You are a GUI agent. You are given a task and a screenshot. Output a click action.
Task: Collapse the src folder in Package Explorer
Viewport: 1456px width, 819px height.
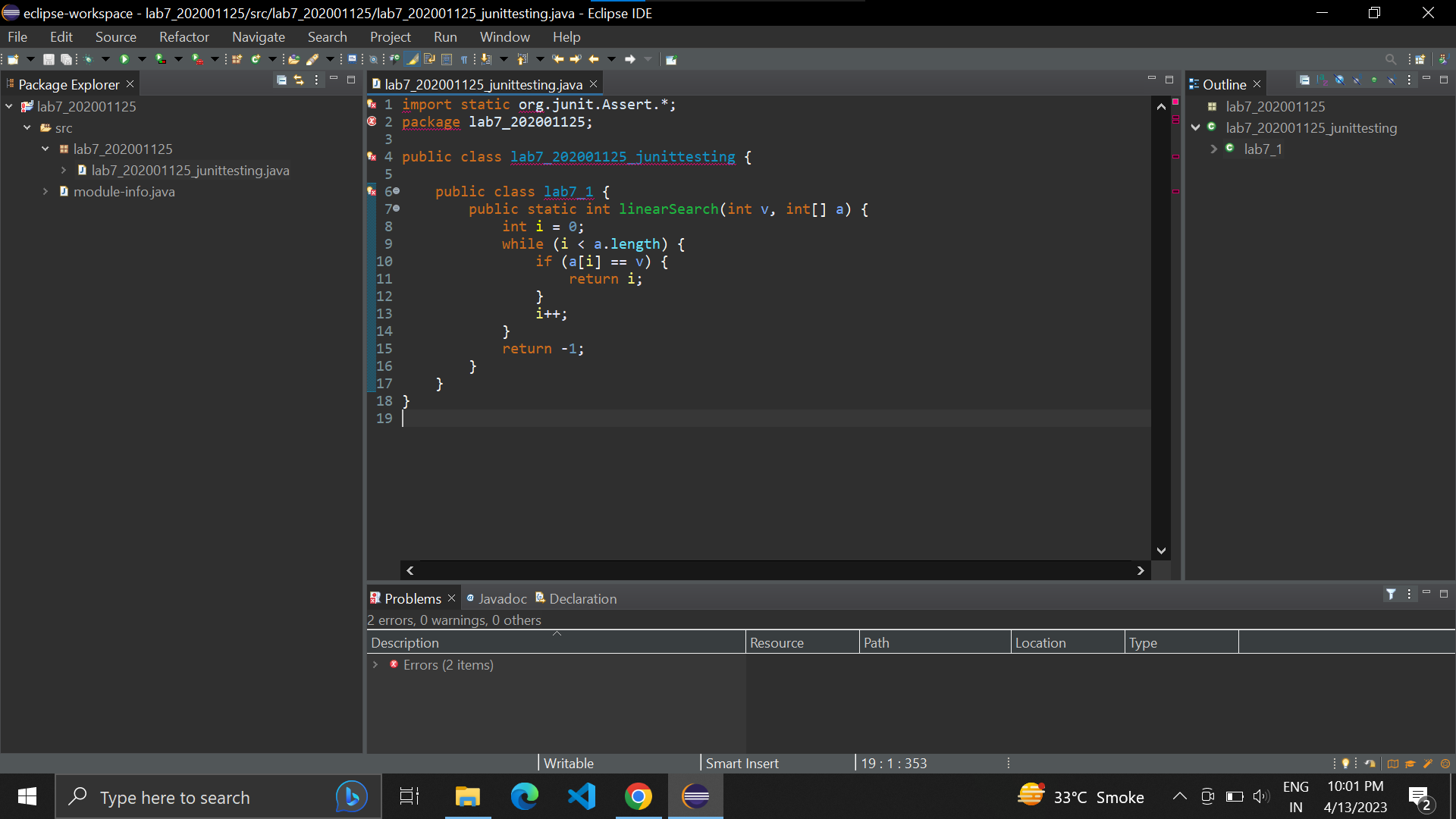[x=27, y=128]
